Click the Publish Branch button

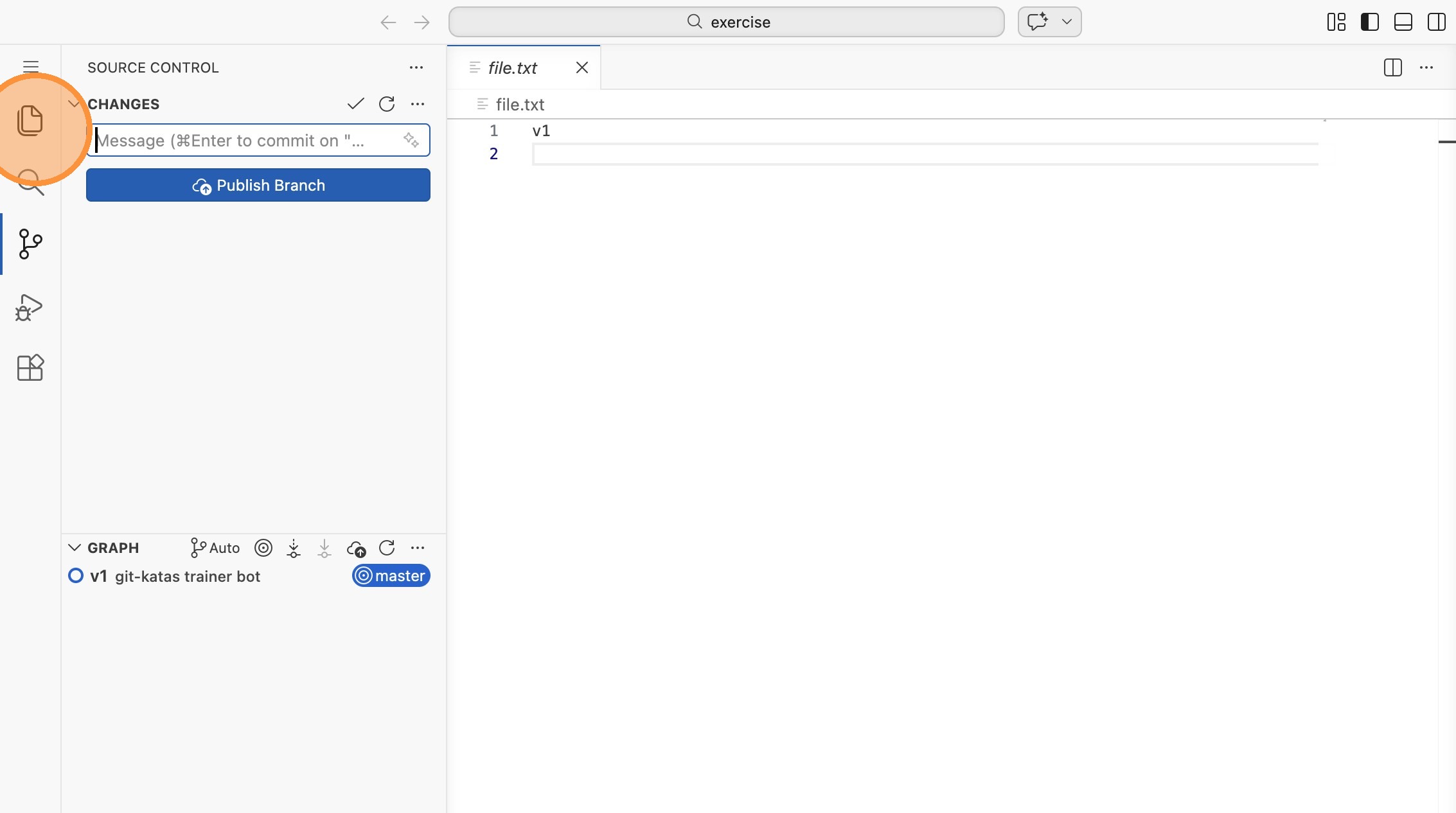(258, 185)
